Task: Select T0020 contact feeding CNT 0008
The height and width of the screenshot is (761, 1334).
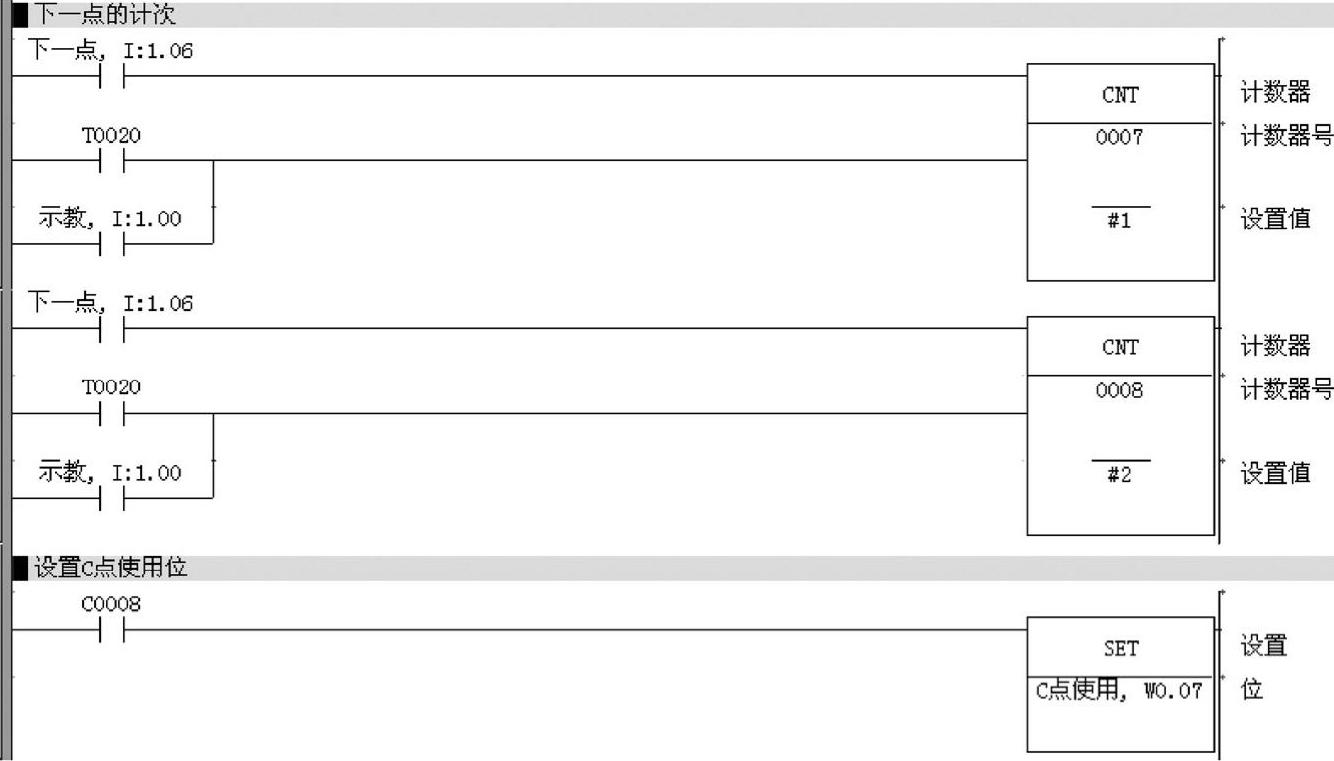Action: 112,412
